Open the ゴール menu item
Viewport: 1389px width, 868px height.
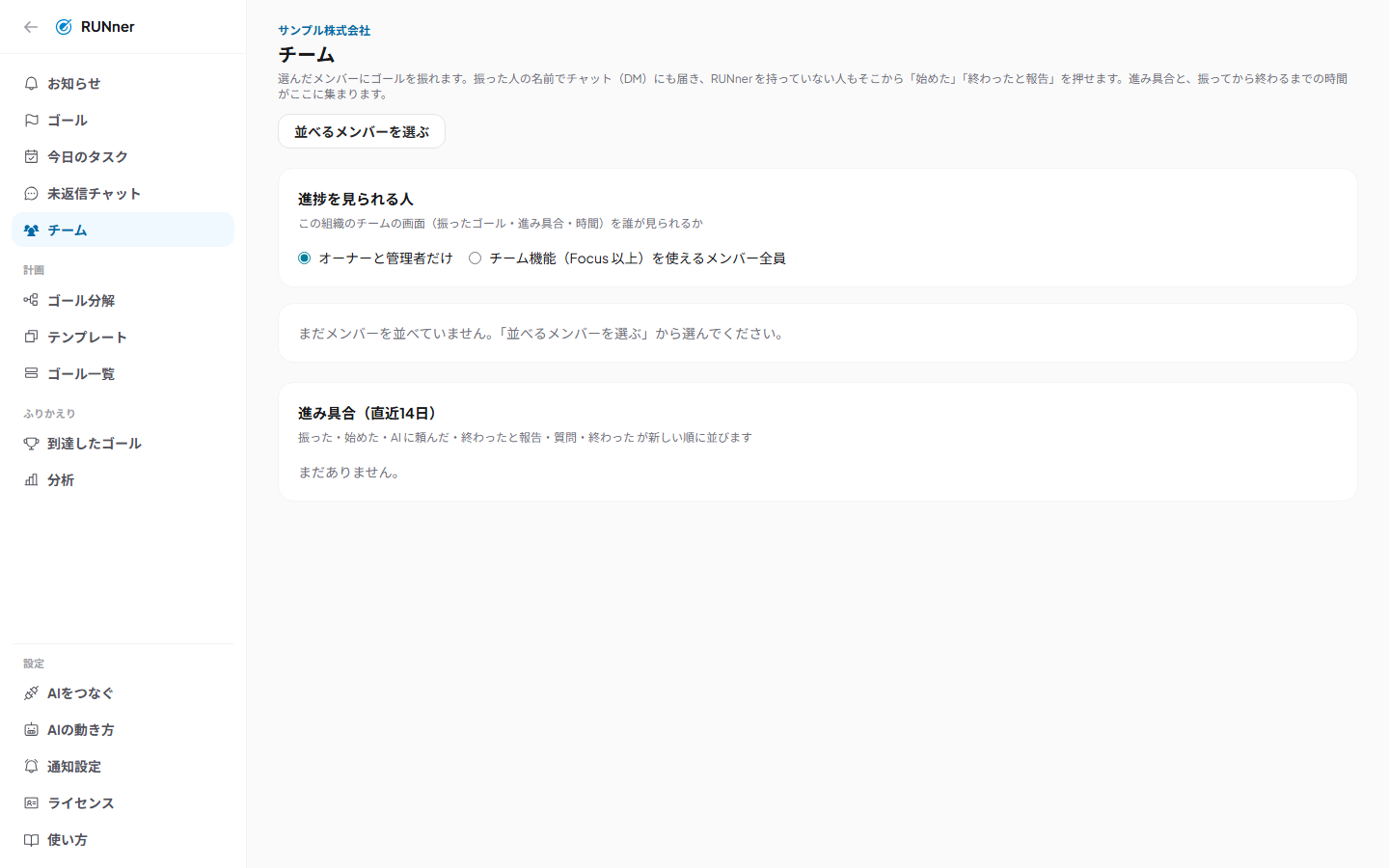coord(123,121)
